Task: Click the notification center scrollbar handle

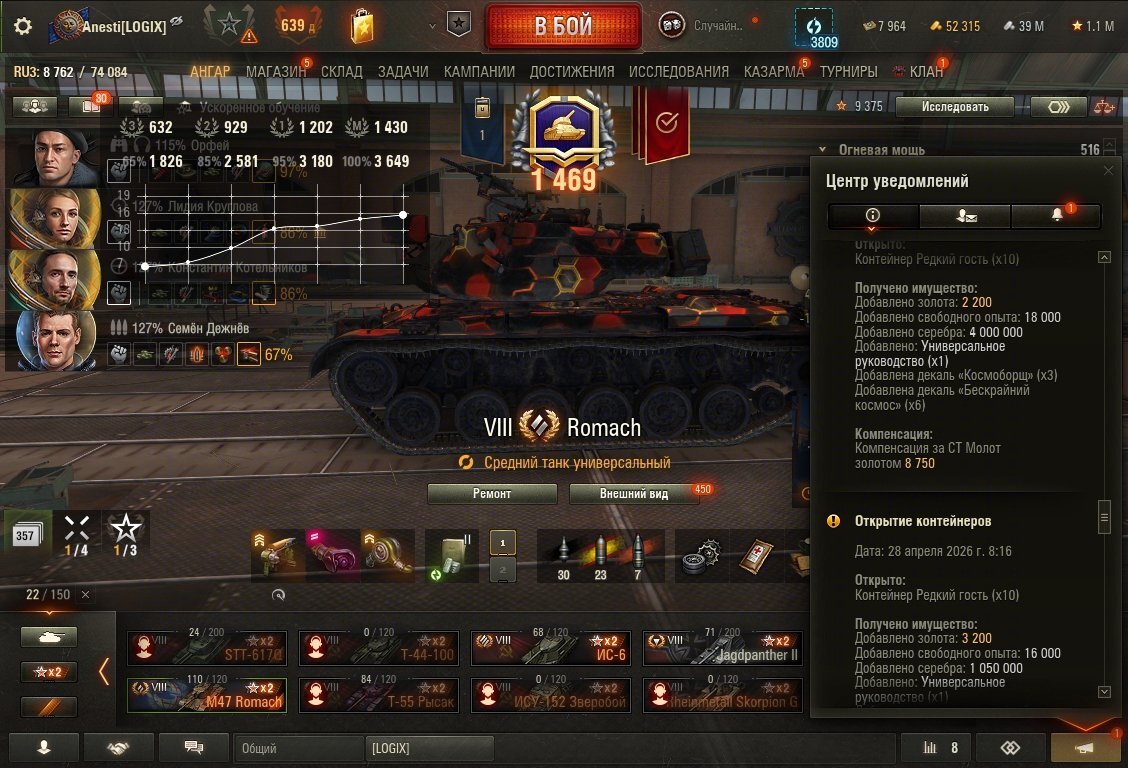Action: (1104, 517)
